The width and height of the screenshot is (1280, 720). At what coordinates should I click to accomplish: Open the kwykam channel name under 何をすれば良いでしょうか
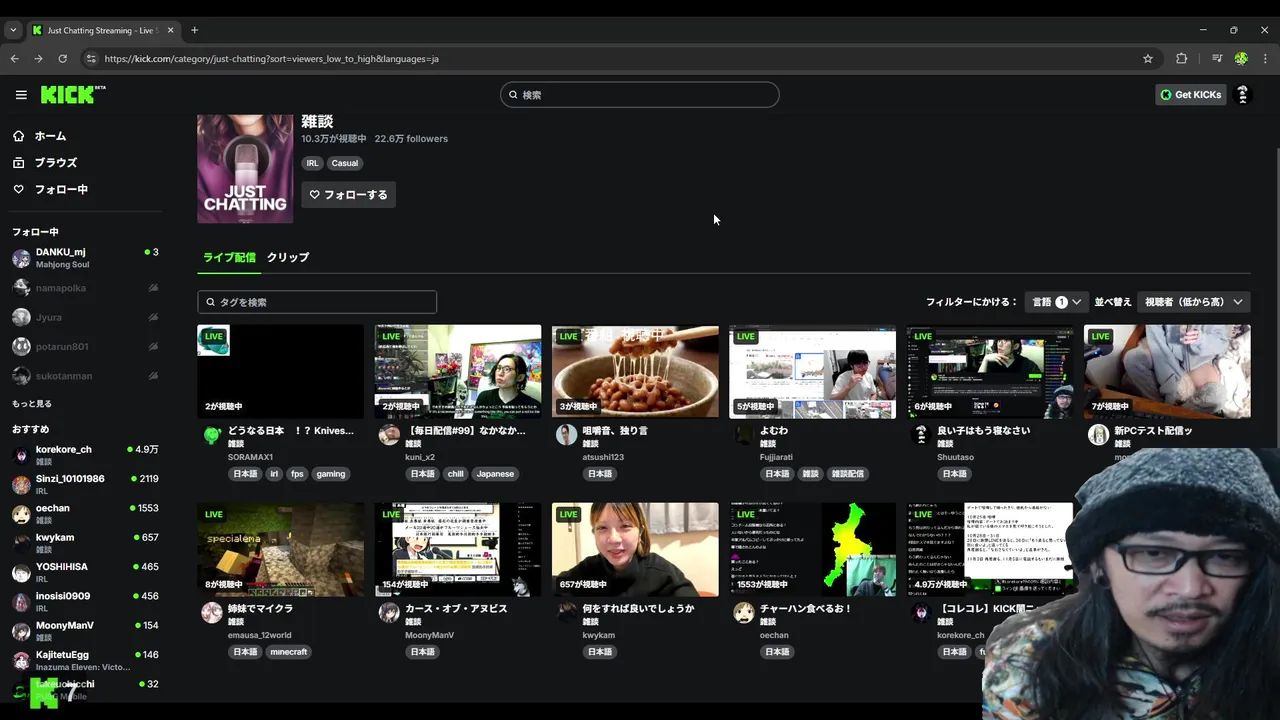pyautogui.click(x=599, y=635)
